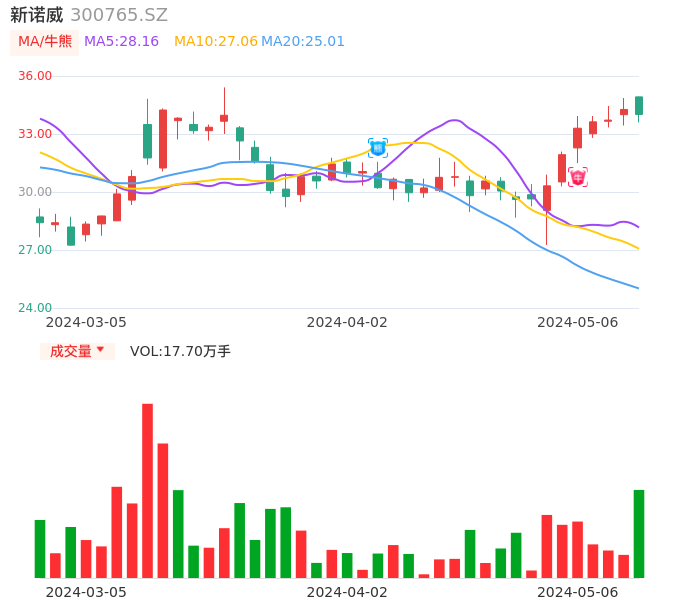Click the 30.00 price axis label
This screenshot has width=686, height=606.
point(35,192)
